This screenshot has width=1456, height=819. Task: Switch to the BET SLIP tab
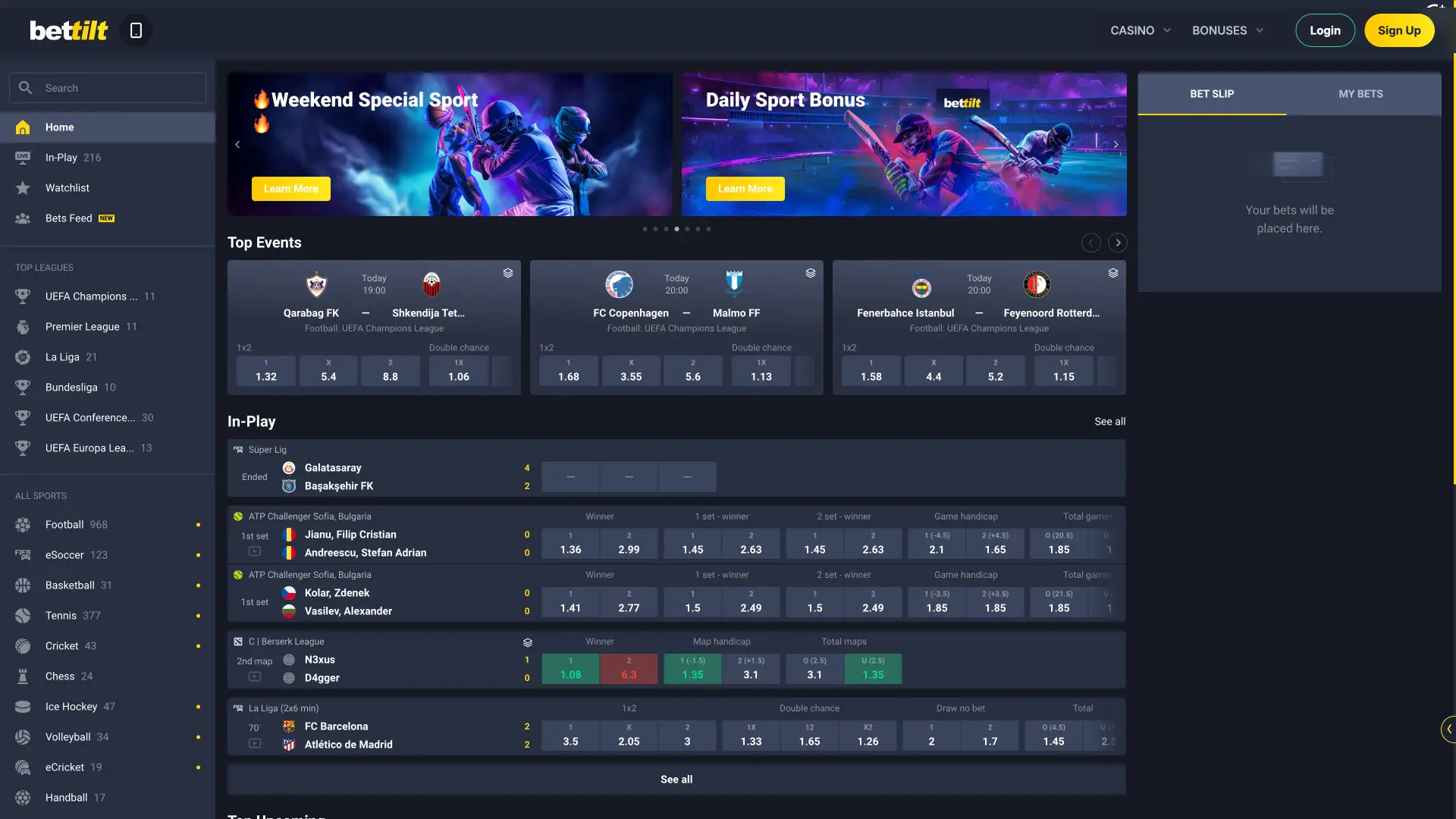[1212, 94]
